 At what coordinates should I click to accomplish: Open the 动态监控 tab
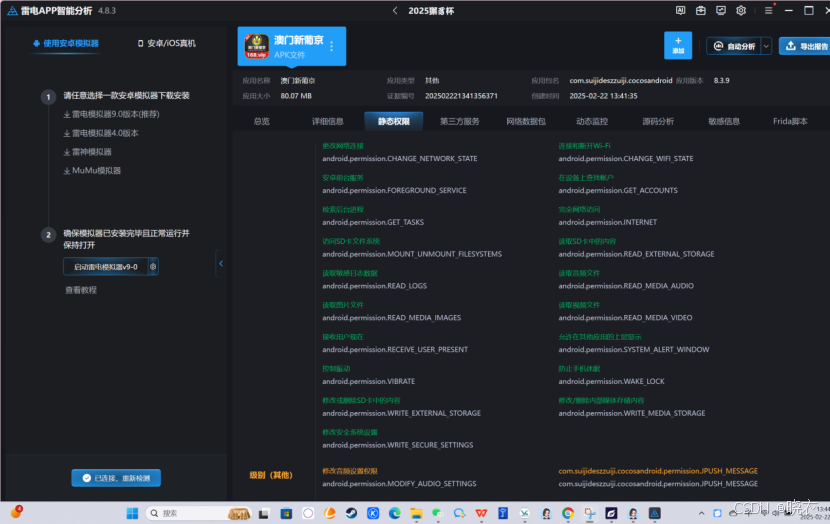point(592,121)
